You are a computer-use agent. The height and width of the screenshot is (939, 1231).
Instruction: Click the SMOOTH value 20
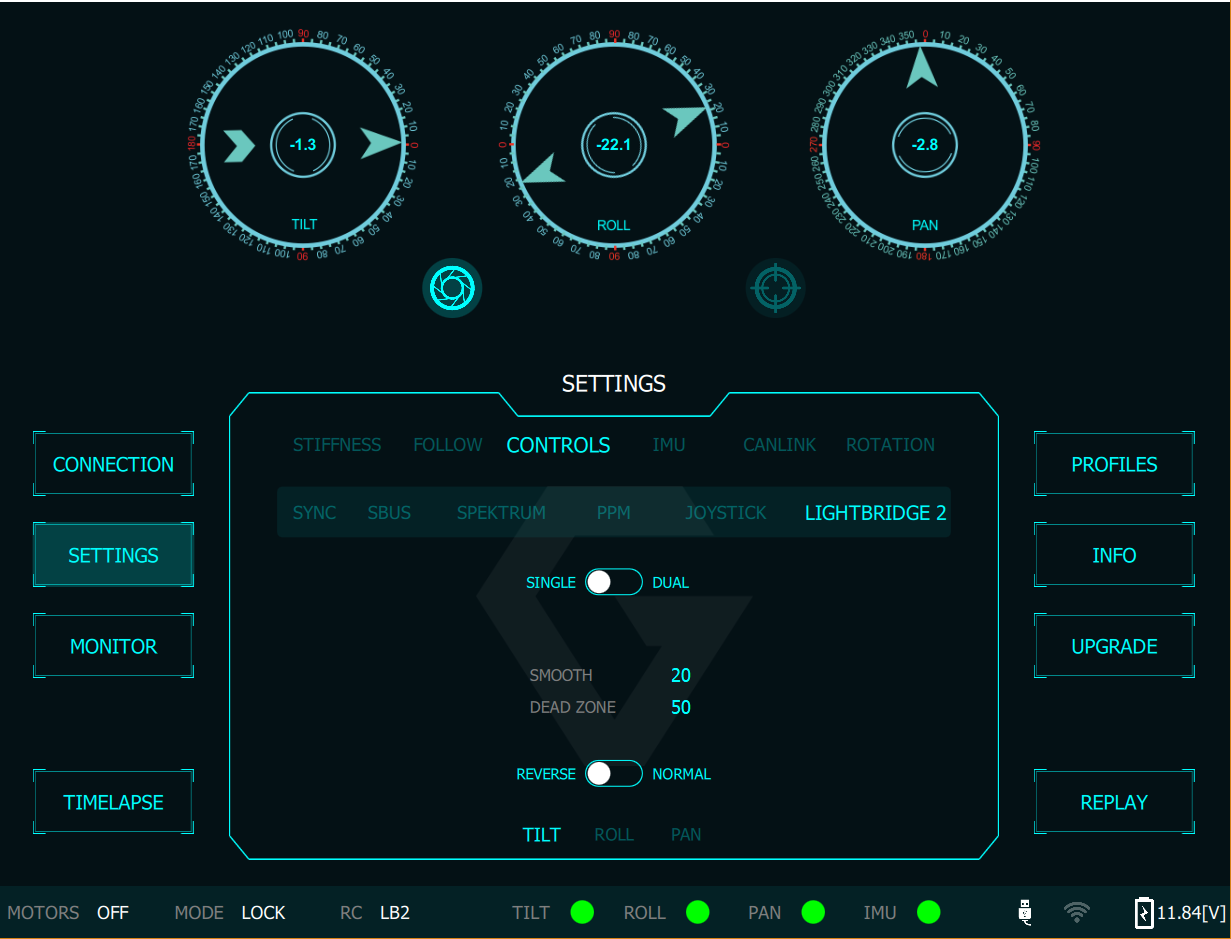(x=681, y=676)
